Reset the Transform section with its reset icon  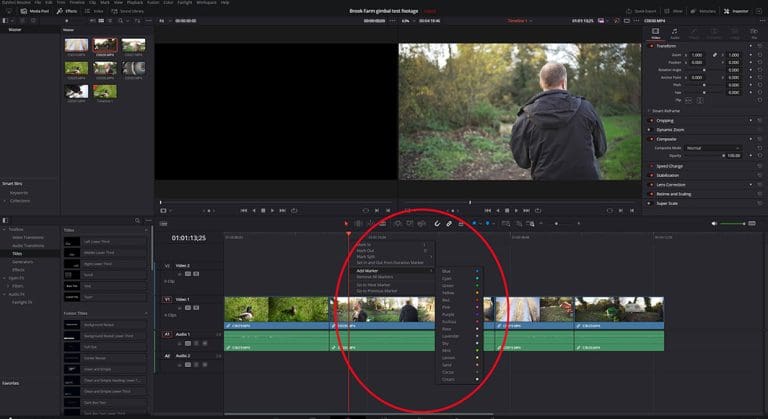(x=760, y=46)
